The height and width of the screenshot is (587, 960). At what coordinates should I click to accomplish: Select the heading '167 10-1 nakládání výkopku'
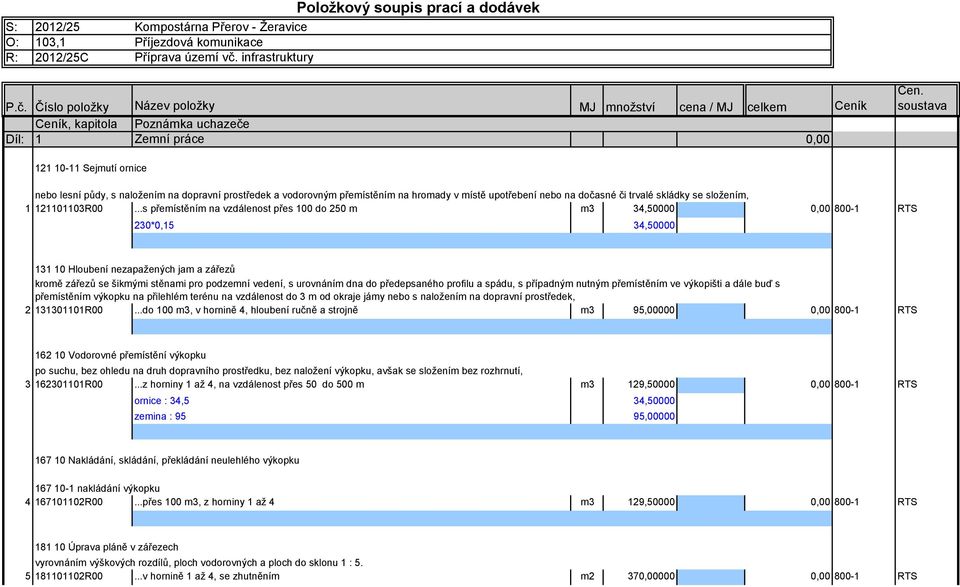pos(97,488)
